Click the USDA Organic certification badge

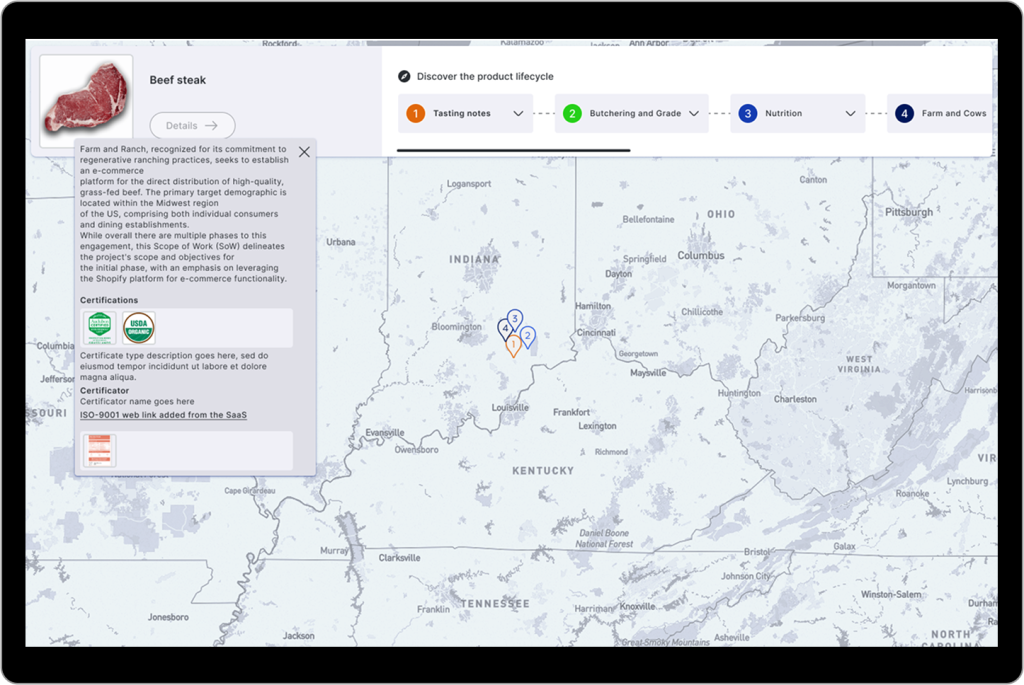138,328
